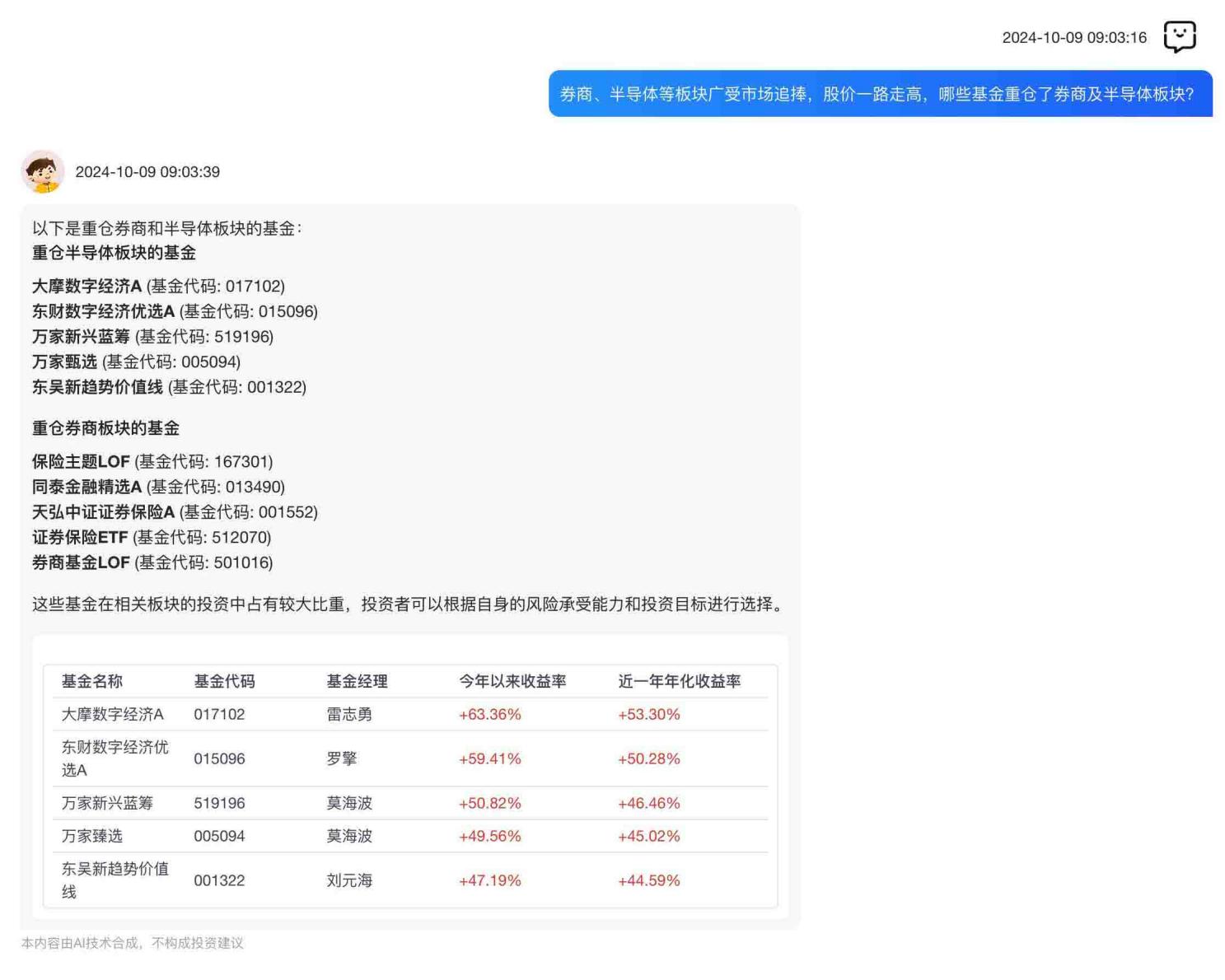Click fund manager '雷志勇'
The height and width of the screenshot is (980, 1225).
point(349,715)
